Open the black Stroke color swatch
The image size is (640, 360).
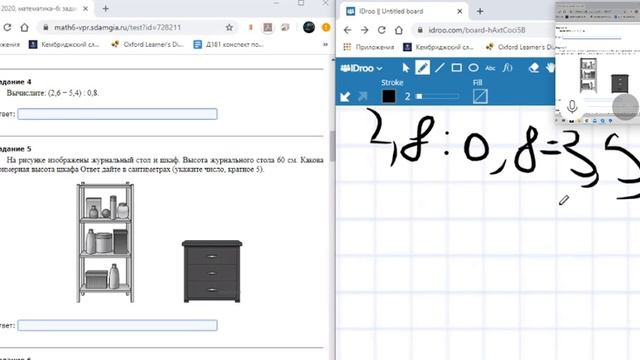[x=389, y=96]
